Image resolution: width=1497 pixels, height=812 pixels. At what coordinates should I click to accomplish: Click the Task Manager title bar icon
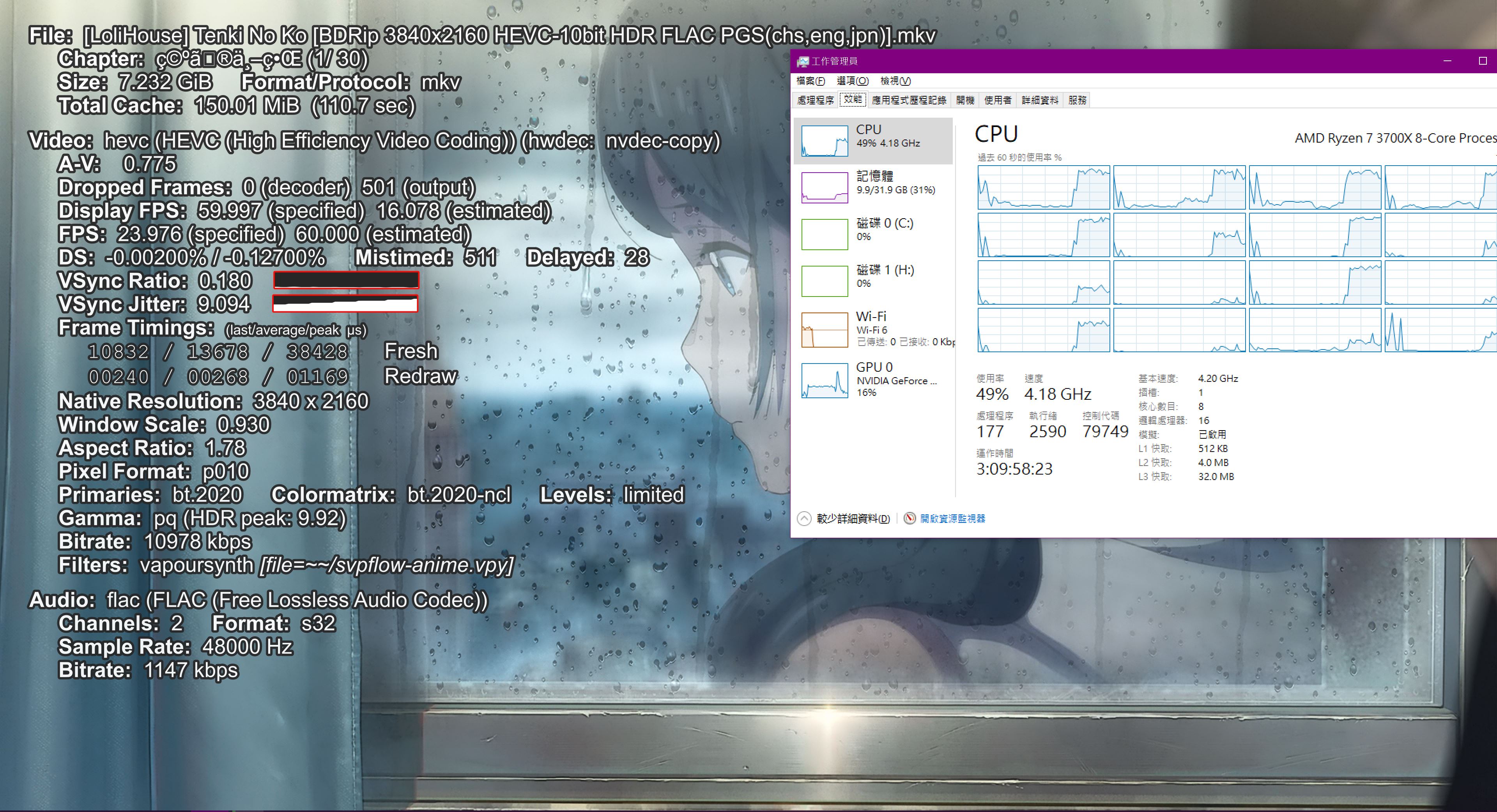(803, 61)
